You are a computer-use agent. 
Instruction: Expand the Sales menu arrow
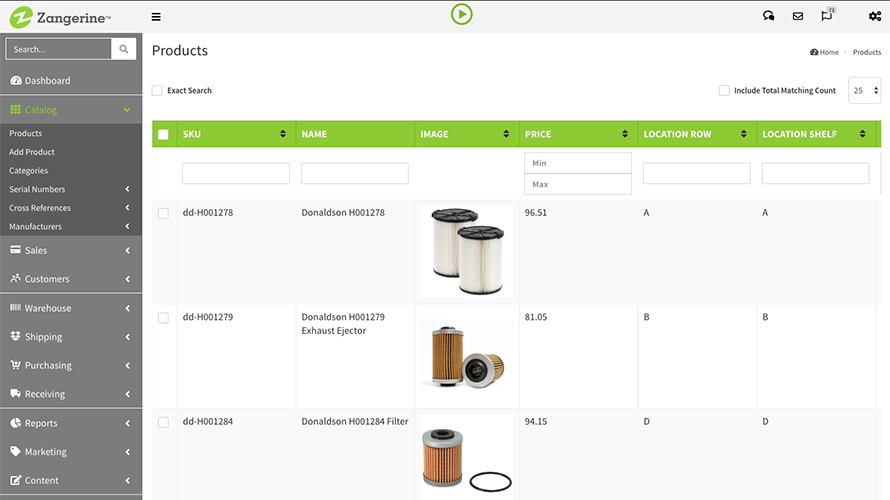click(127, 250)
